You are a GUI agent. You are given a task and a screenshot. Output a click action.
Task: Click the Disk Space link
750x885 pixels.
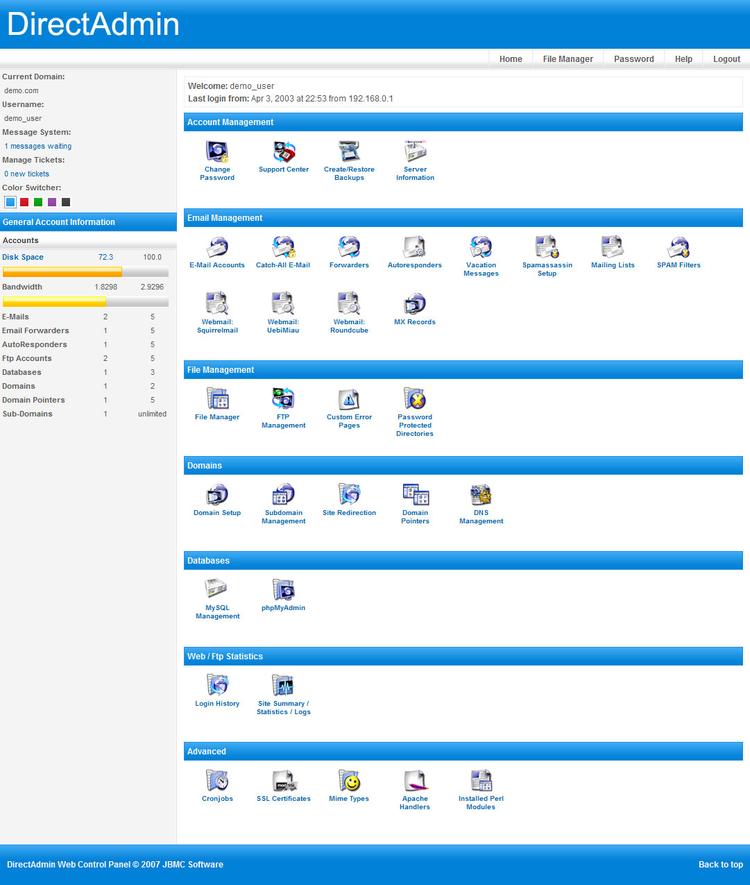pos(23,257)
